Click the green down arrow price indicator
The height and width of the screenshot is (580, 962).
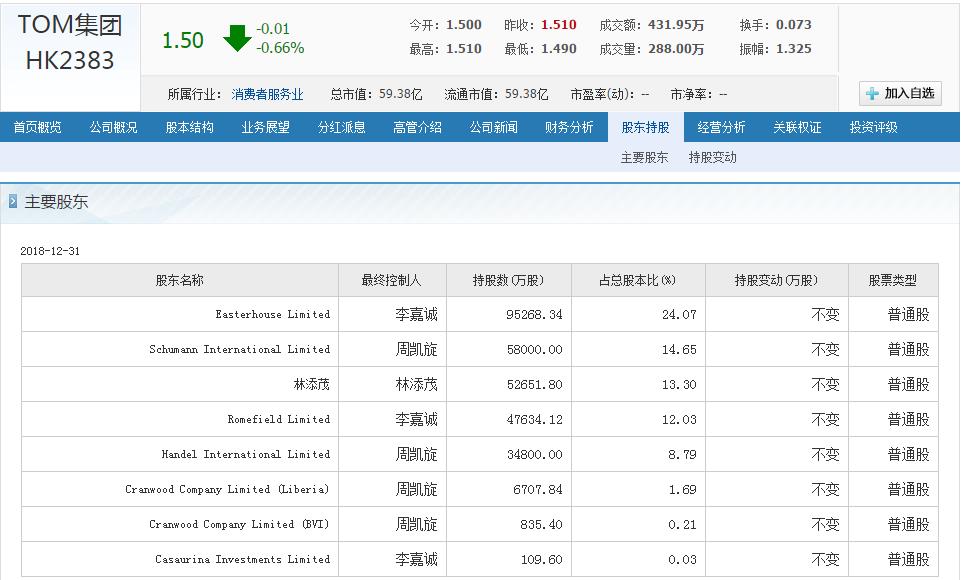[x=237, y=39]
